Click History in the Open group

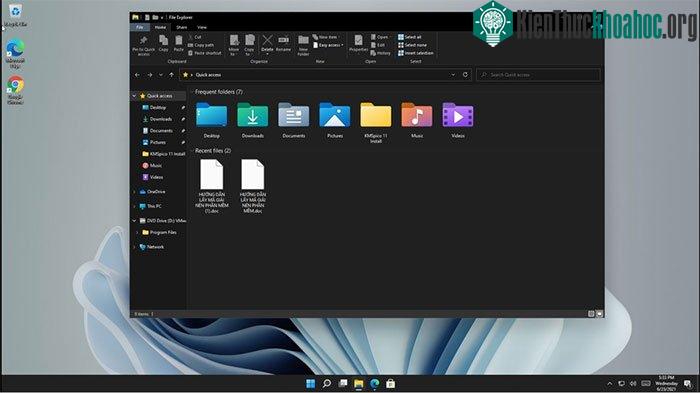[380, 53]
